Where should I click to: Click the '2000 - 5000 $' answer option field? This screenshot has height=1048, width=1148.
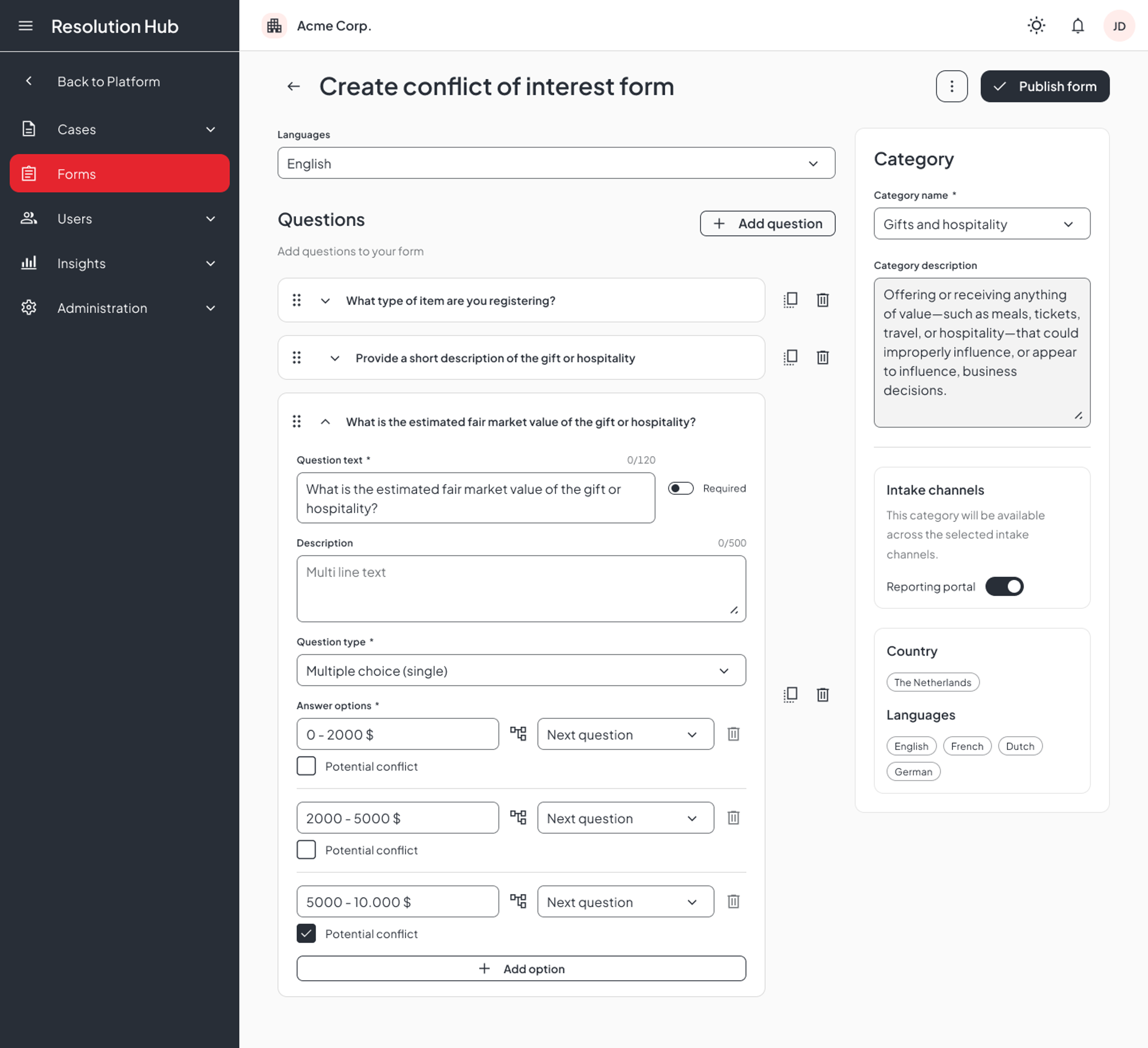click(x=398, y=818)
